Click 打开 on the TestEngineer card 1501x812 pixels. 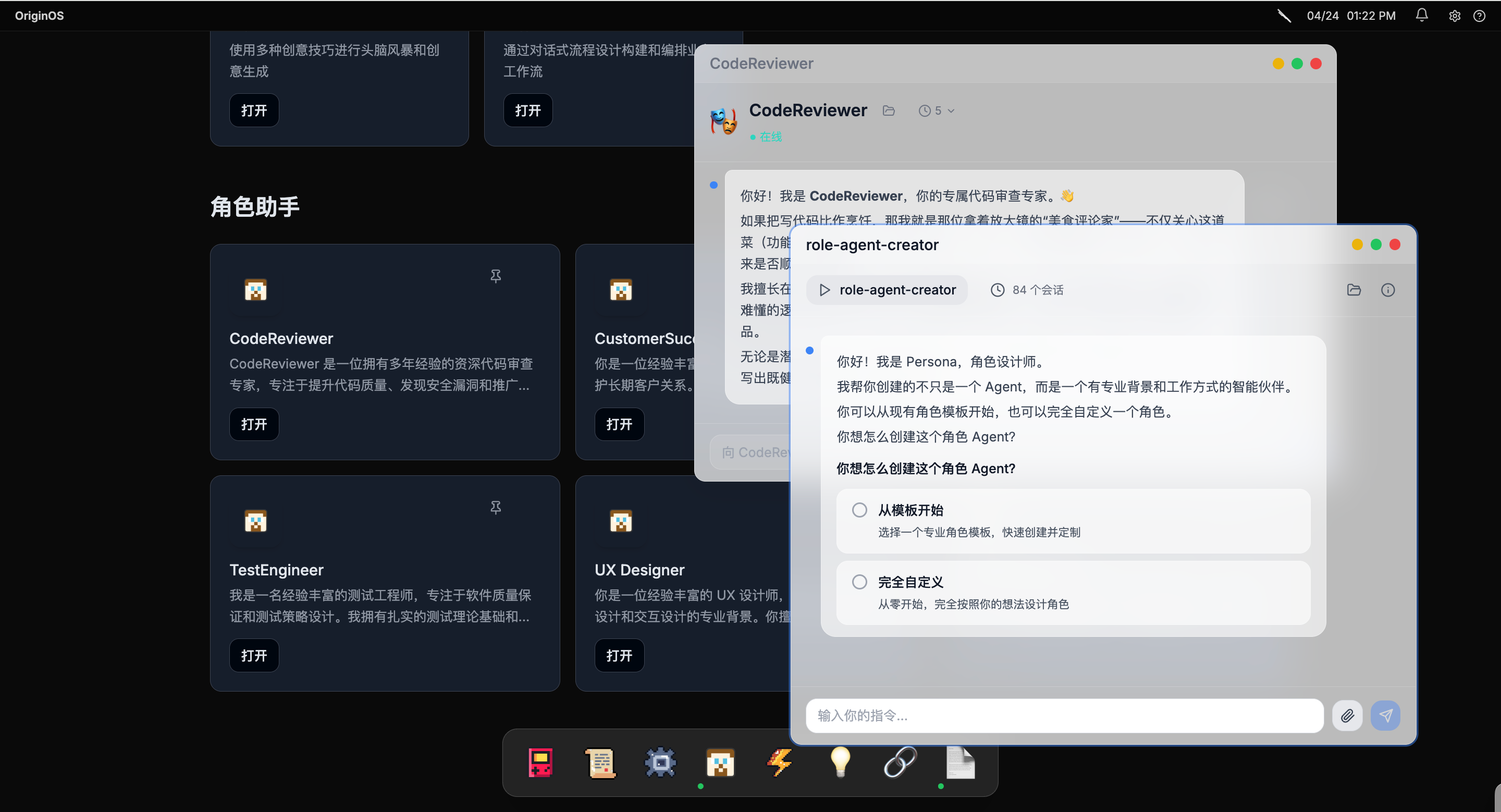[x=254, y=655]
